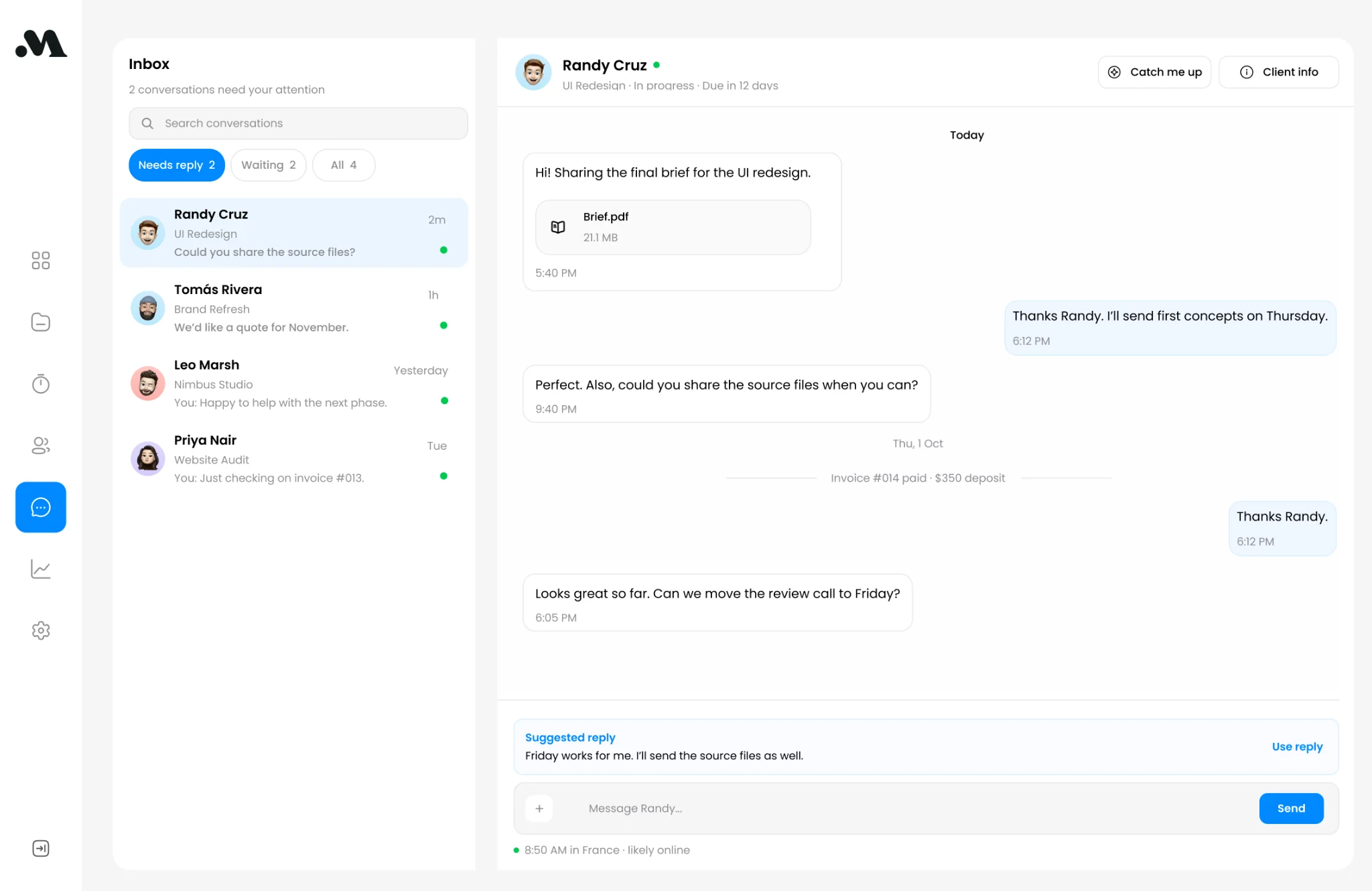Open the projects folder icon in sidebar
The image size is (1372, 891).
coord(41,322)
